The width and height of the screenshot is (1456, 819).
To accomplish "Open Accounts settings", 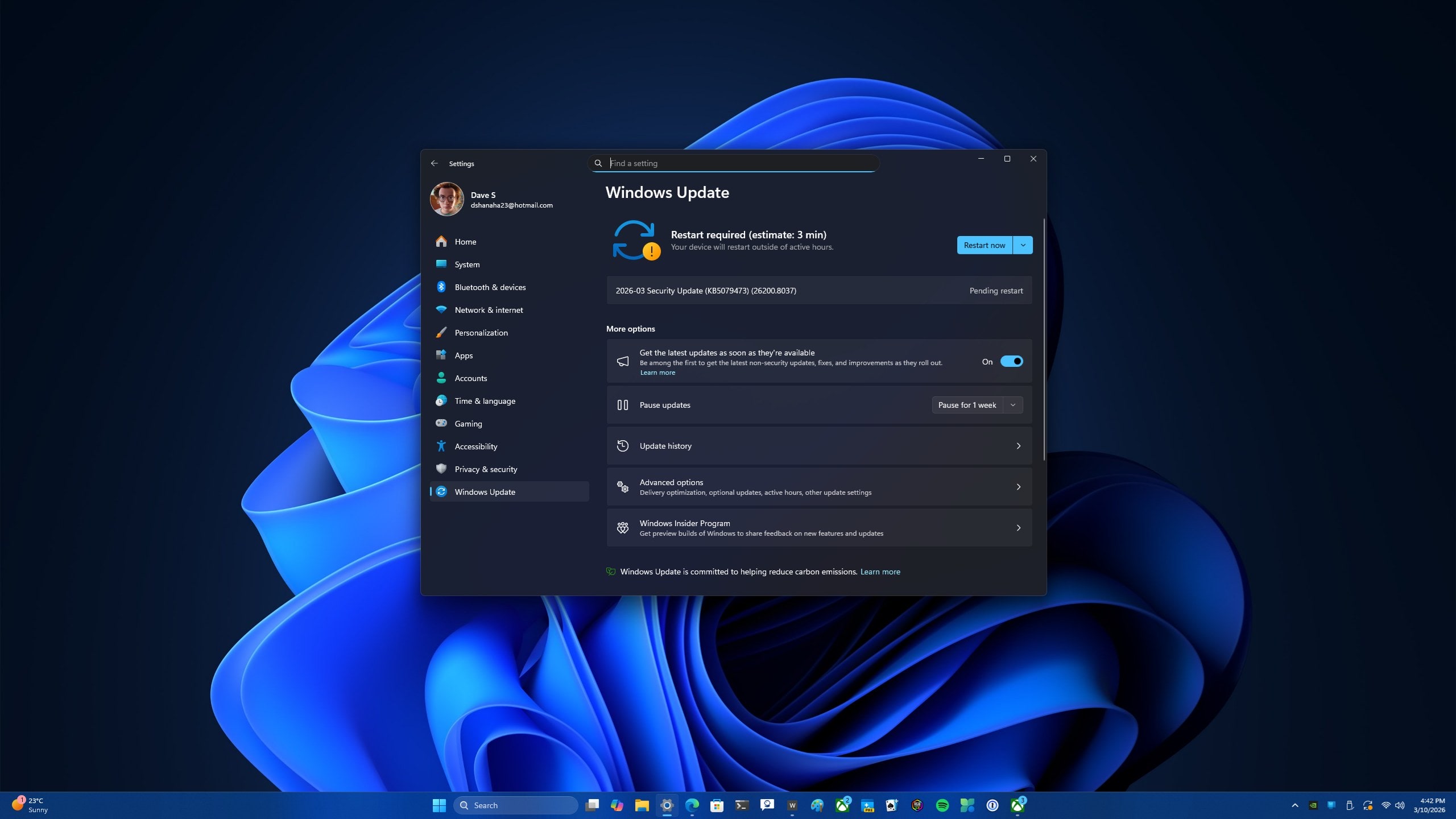I will (x=470, y=378).
